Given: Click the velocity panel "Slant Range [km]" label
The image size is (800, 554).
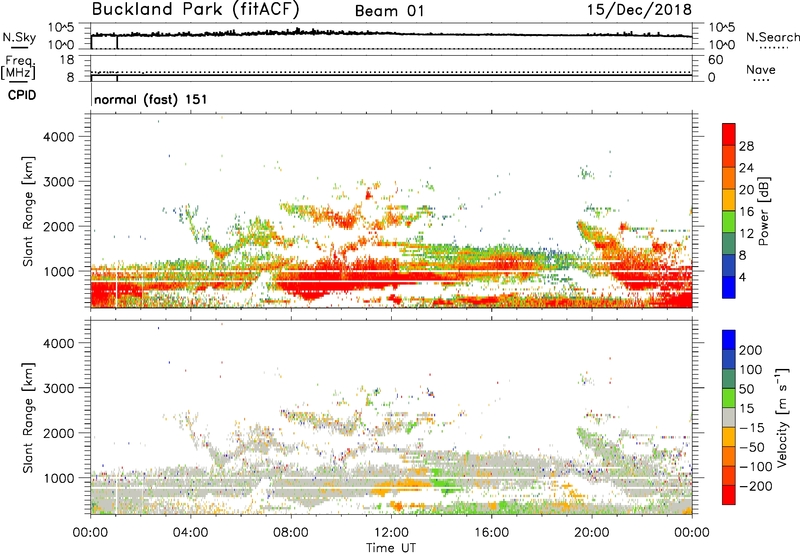Looking at the screenshot, I should click(x=28, y=418).
